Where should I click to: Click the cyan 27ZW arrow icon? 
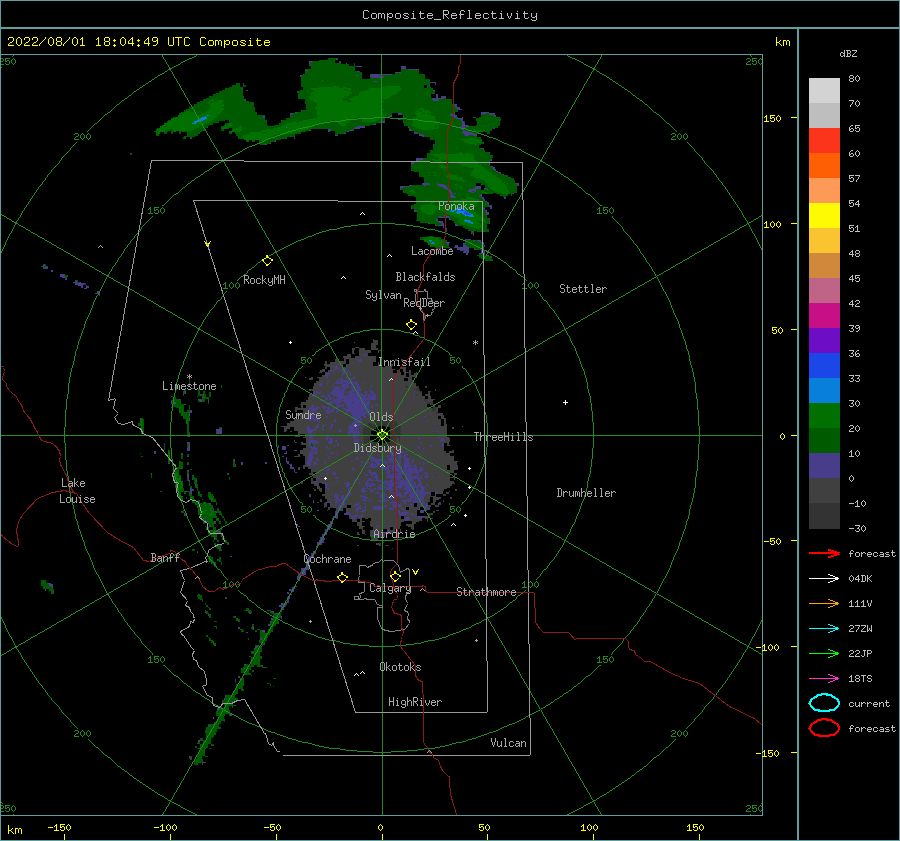point(824,629)
